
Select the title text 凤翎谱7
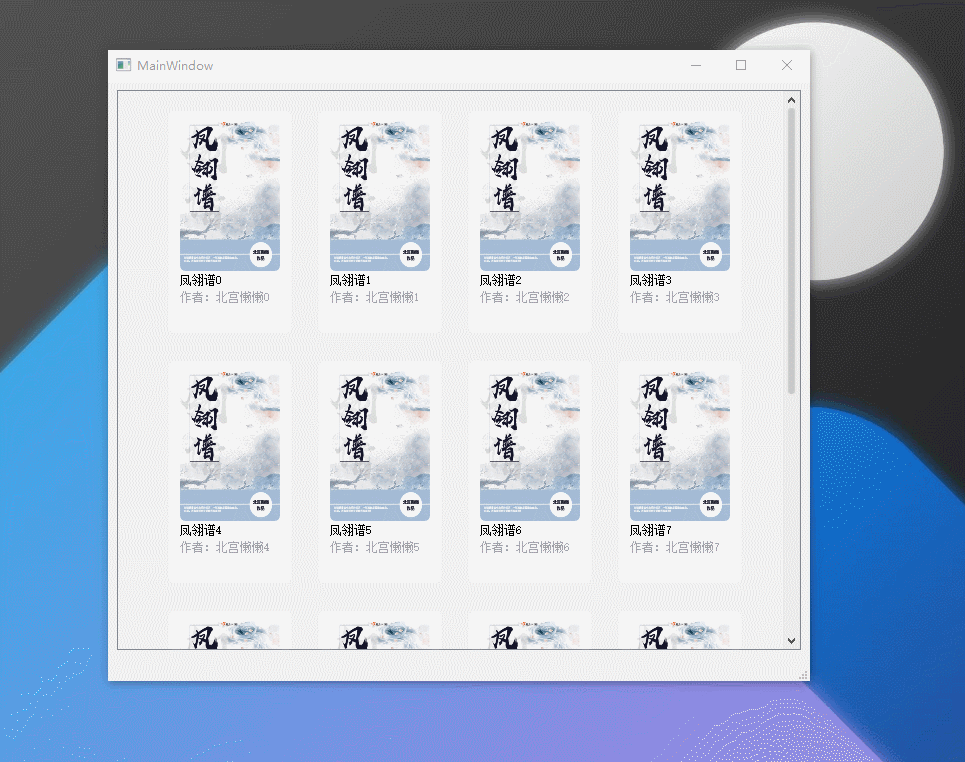click(651, 531)
